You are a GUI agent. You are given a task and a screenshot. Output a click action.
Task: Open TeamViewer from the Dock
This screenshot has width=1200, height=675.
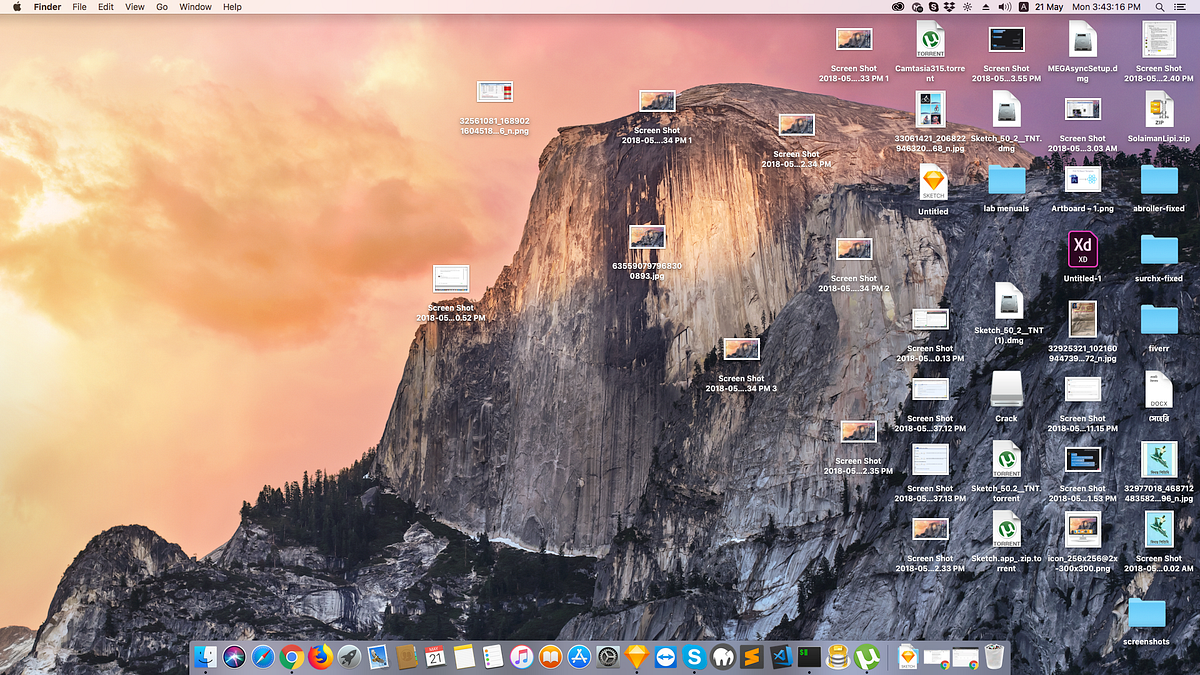coord(666,657)
